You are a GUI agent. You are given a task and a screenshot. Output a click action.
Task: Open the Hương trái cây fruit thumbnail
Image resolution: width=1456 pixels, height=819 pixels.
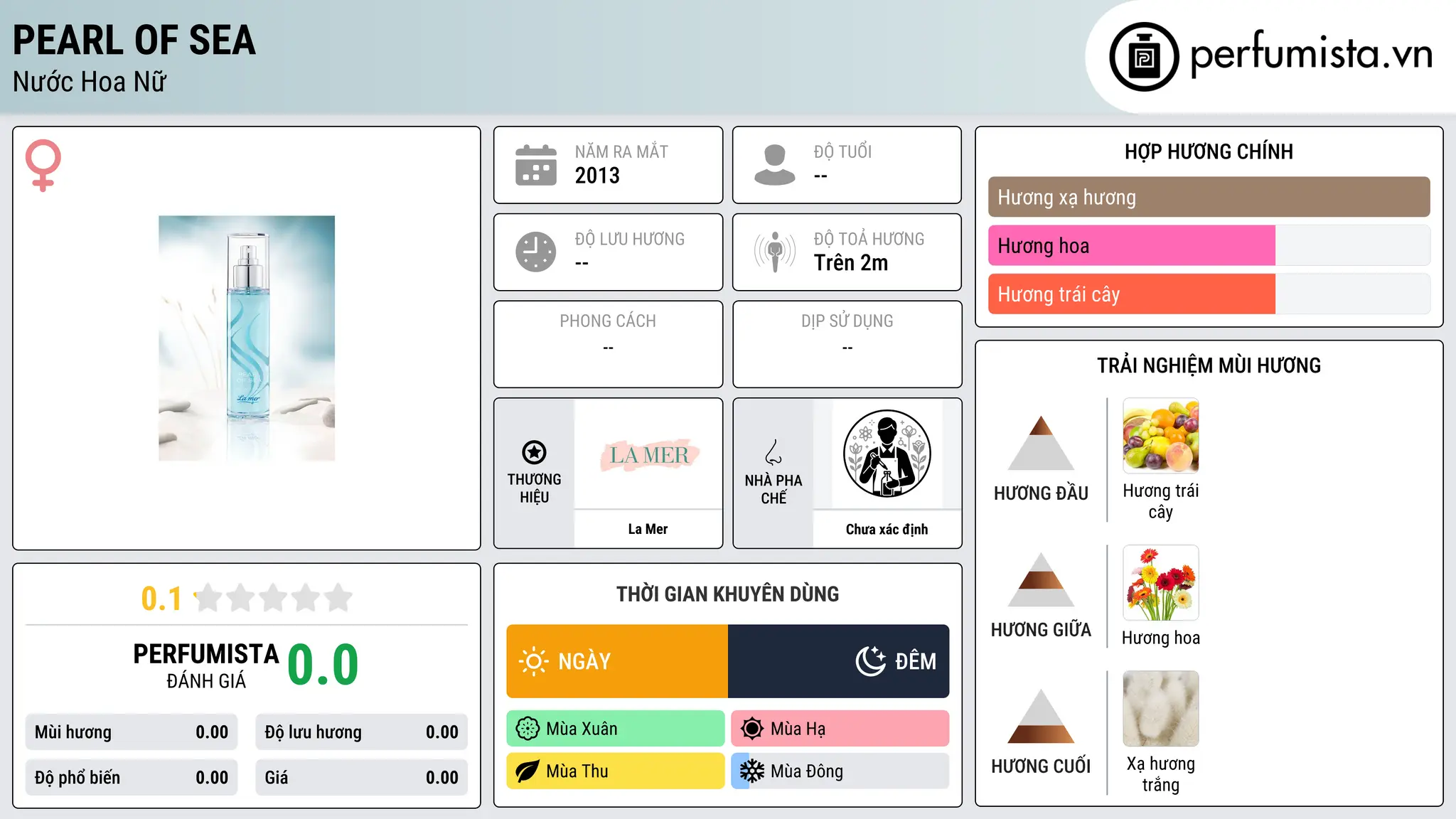click(x=1160, y=436)
